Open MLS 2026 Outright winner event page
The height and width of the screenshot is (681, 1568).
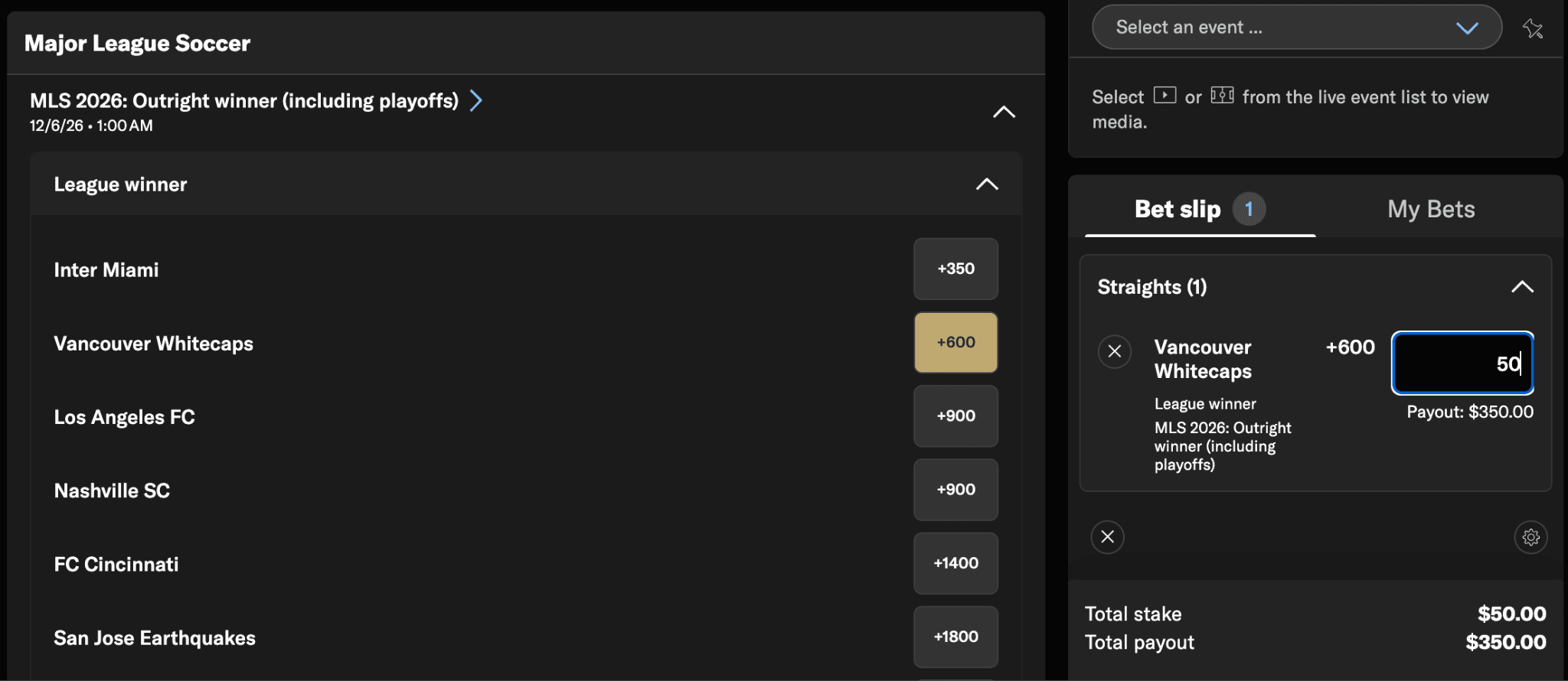[x=476, y=100]
